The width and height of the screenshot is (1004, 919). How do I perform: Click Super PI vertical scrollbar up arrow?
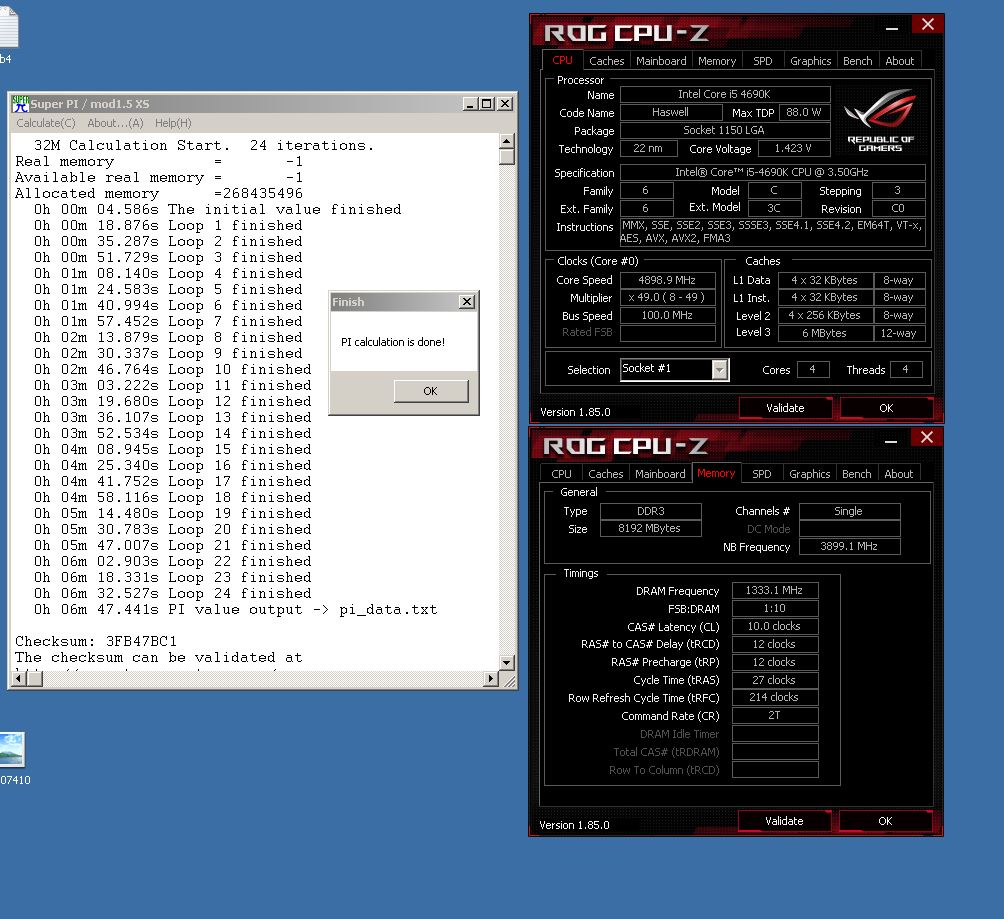click(x=506, y=141)
